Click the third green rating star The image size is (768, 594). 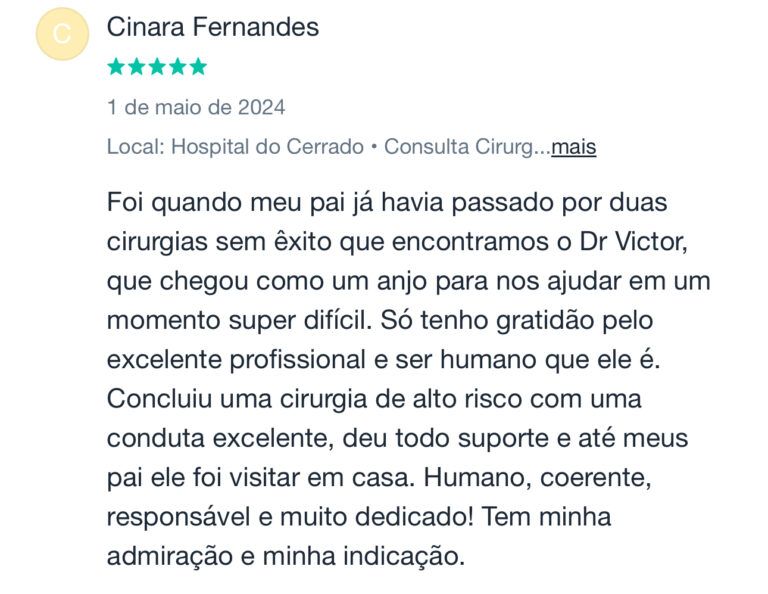[157, 66]
